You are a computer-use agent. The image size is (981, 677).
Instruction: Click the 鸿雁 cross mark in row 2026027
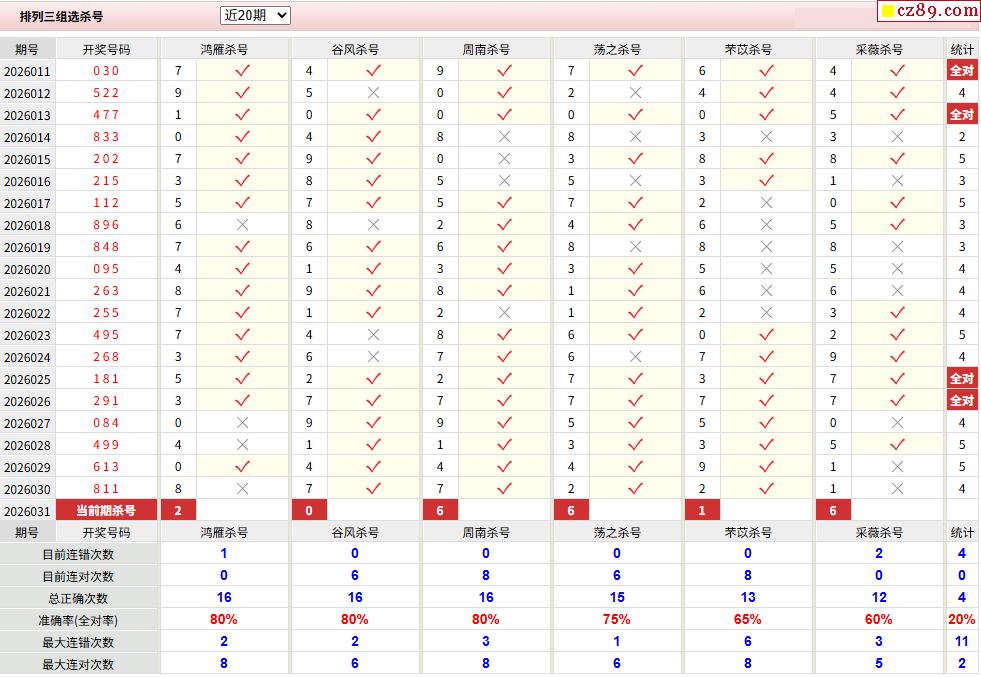click(242, 422)
